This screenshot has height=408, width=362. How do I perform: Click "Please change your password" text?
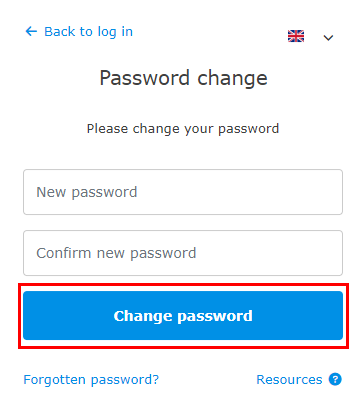tap(183, 129)
